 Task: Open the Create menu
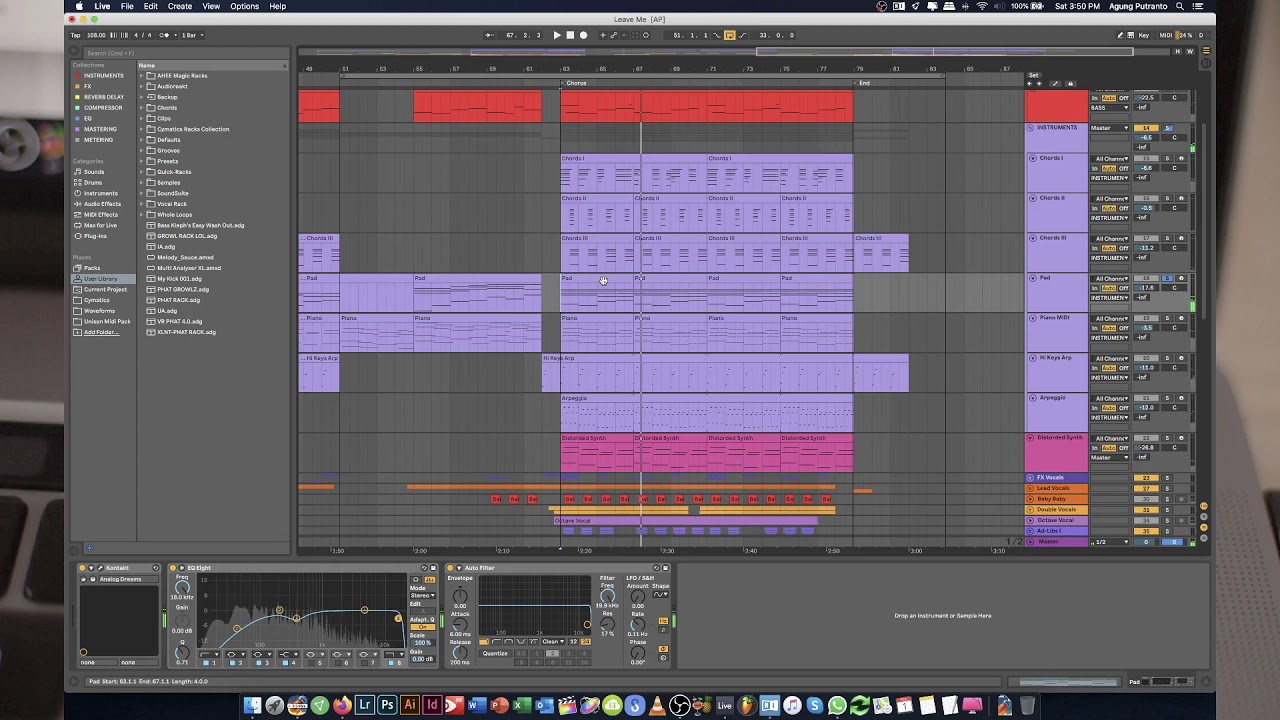[180, 6]
